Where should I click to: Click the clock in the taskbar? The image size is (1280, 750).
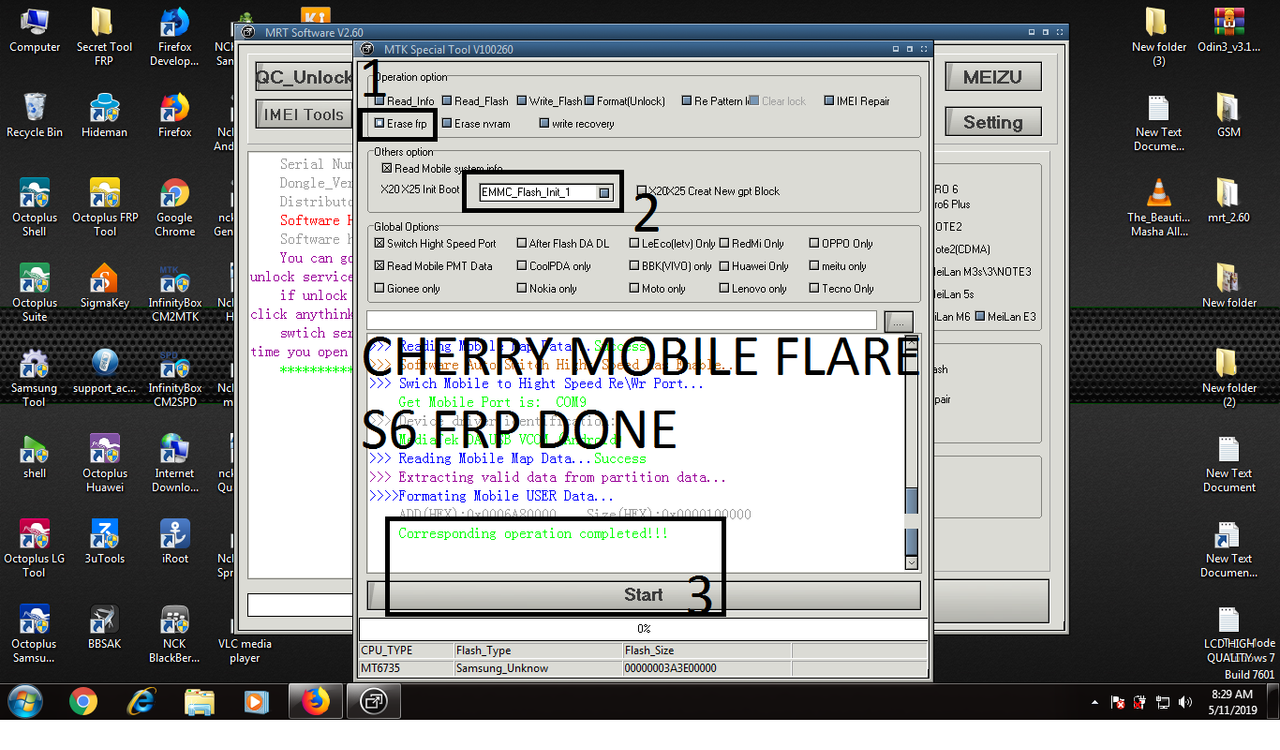1231,701
